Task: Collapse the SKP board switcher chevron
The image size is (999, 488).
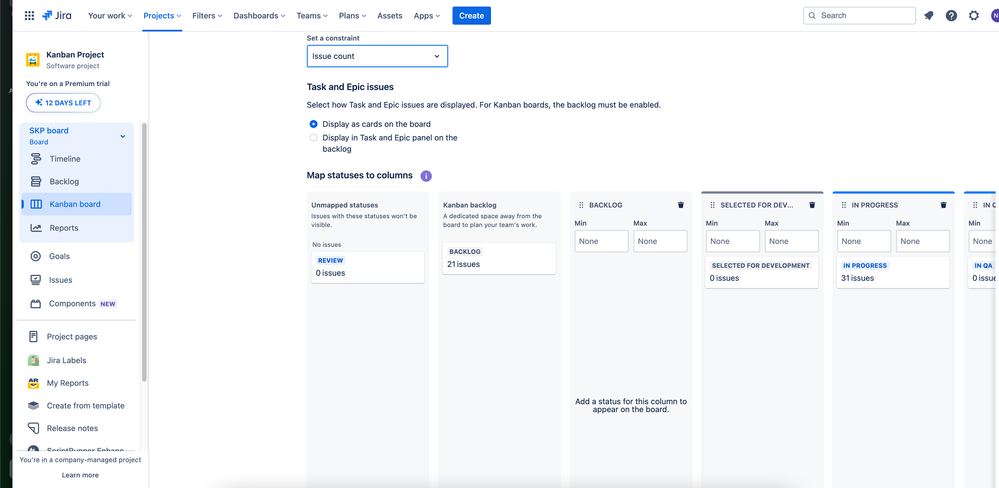Action: [123, 136]
